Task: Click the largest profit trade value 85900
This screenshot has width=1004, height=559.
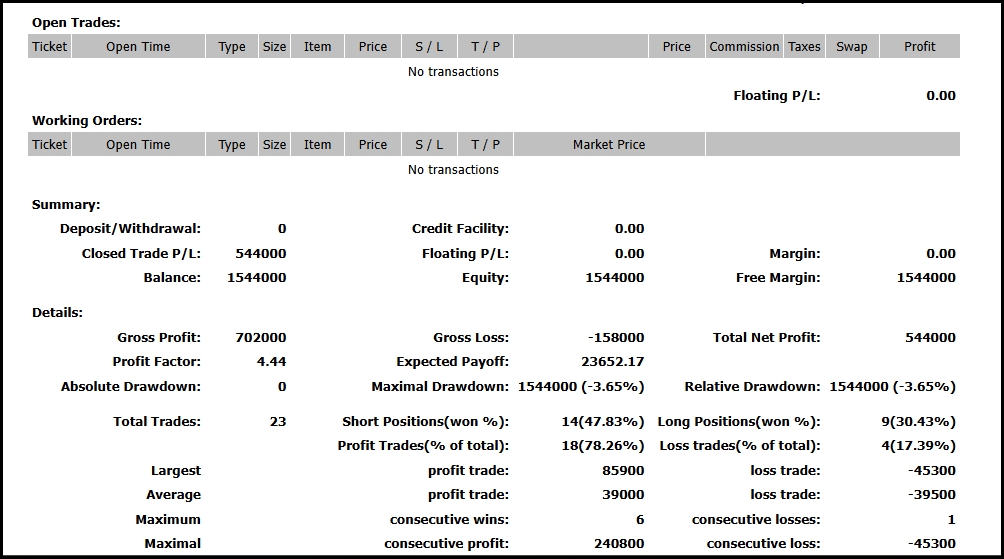Action: click(623, 471)
